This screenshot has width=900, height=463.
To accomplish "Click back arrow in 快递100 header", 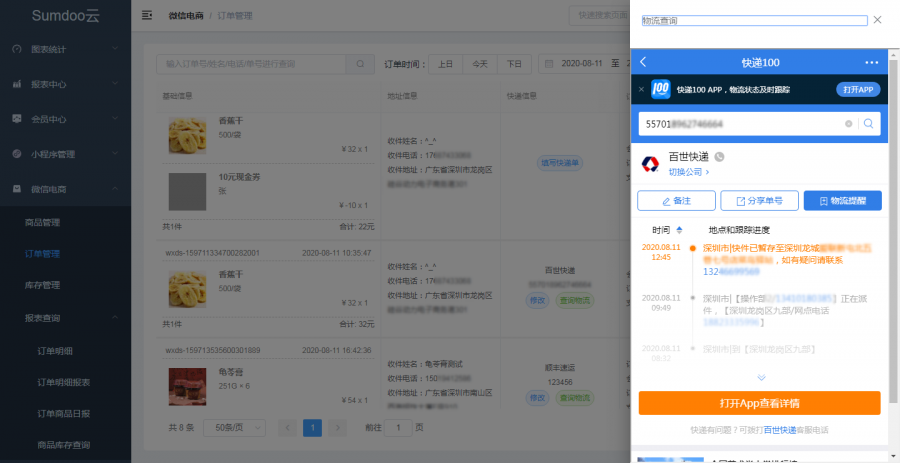I will 643,62.
